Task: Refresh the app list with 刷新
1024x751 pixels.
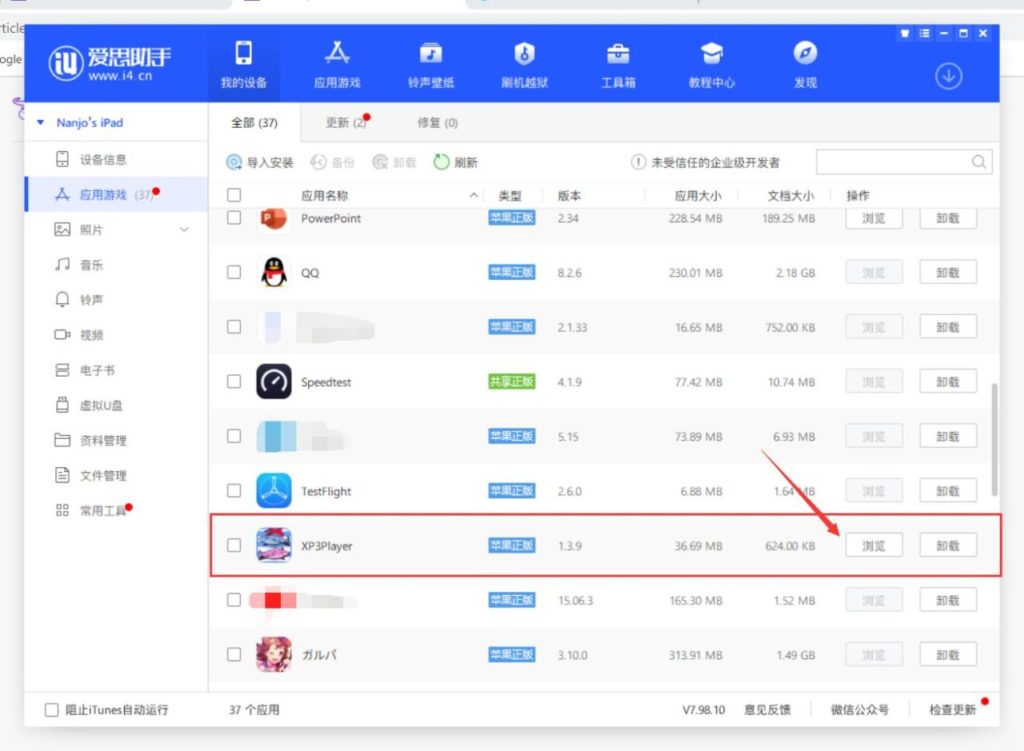Action: pos(441,162)
